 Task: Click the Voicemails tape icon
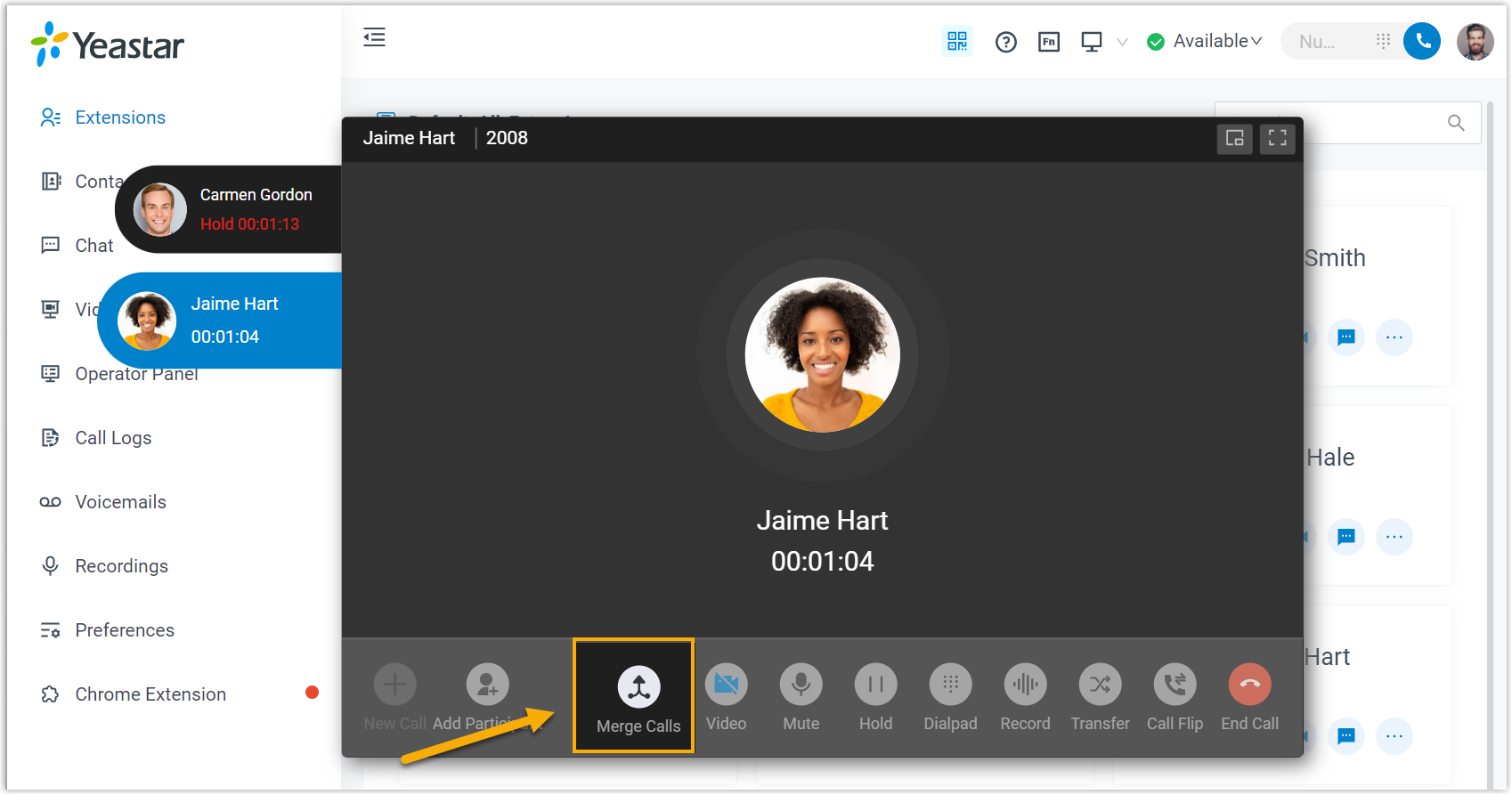click(50, 502)
